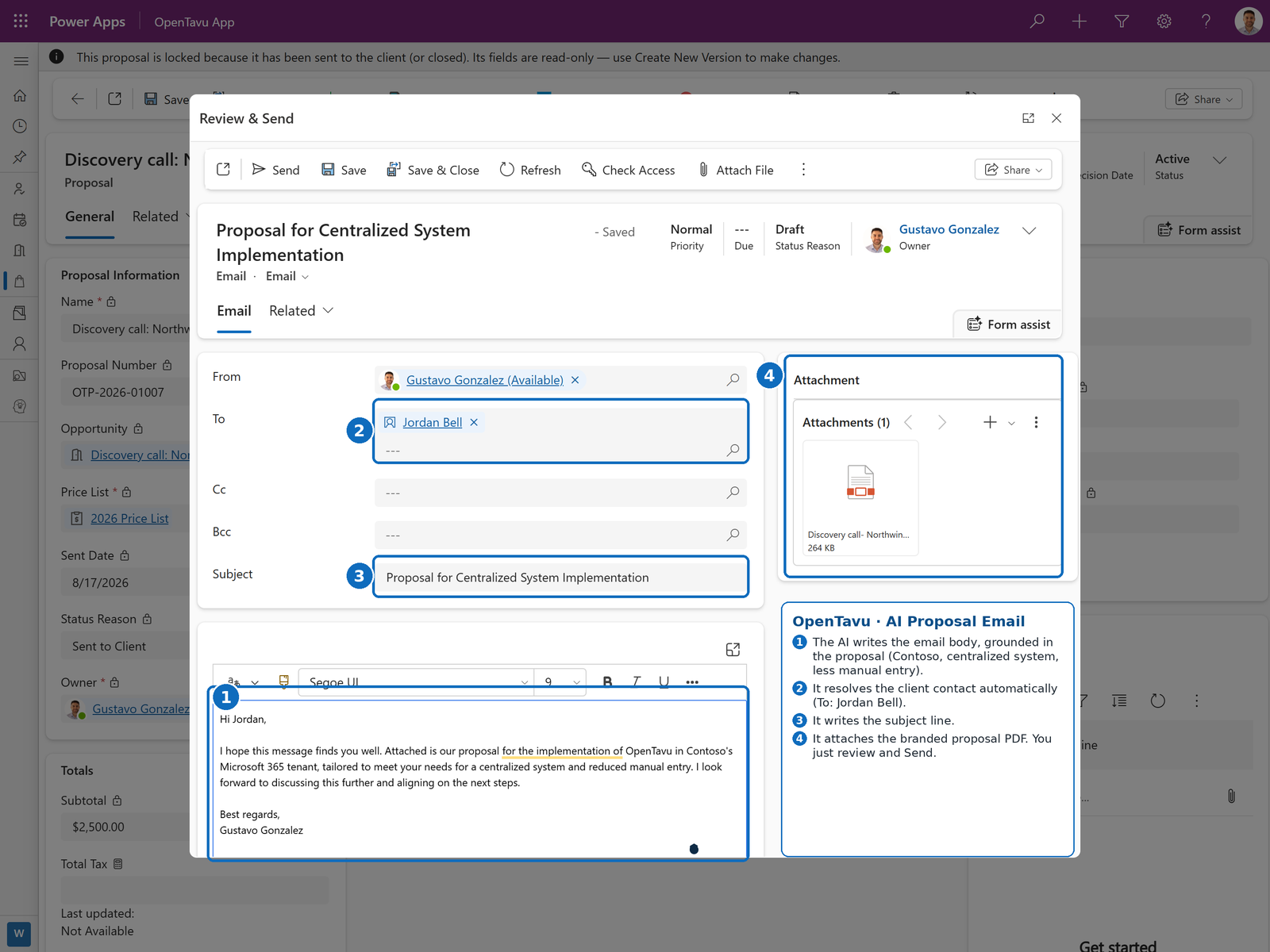Viewport: 1270px width, 952px height.
Task: Open the font size 9 dropdown
Action: click(x=560, y=682)
